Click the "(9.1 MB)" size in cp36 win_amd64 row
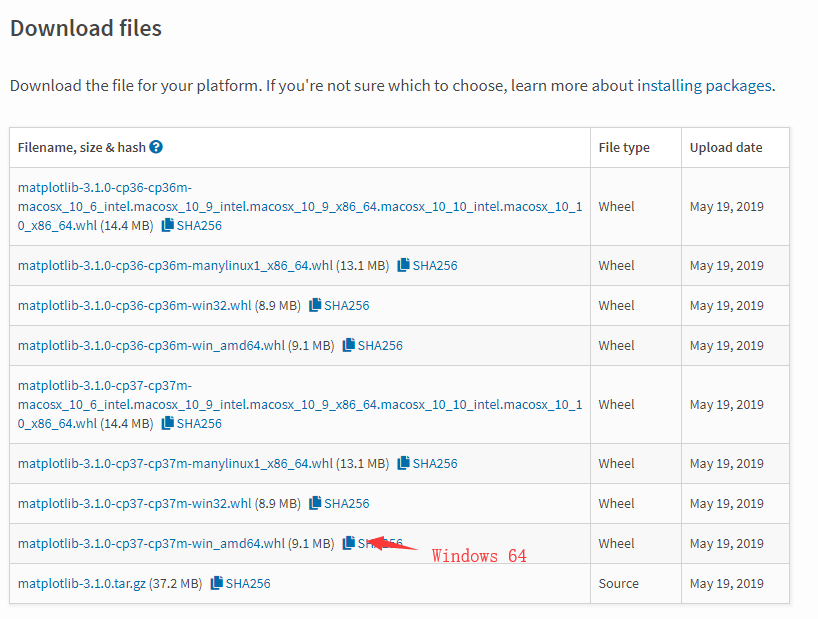This screenshot has height=619, width=818. pyautogui.click(x=311, y=345)
